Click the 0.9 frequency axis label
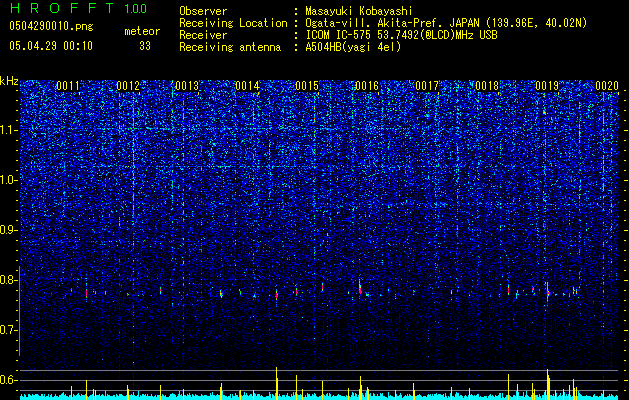The width and height of the screenshot is (629, 400). click(x=8, y=230)
